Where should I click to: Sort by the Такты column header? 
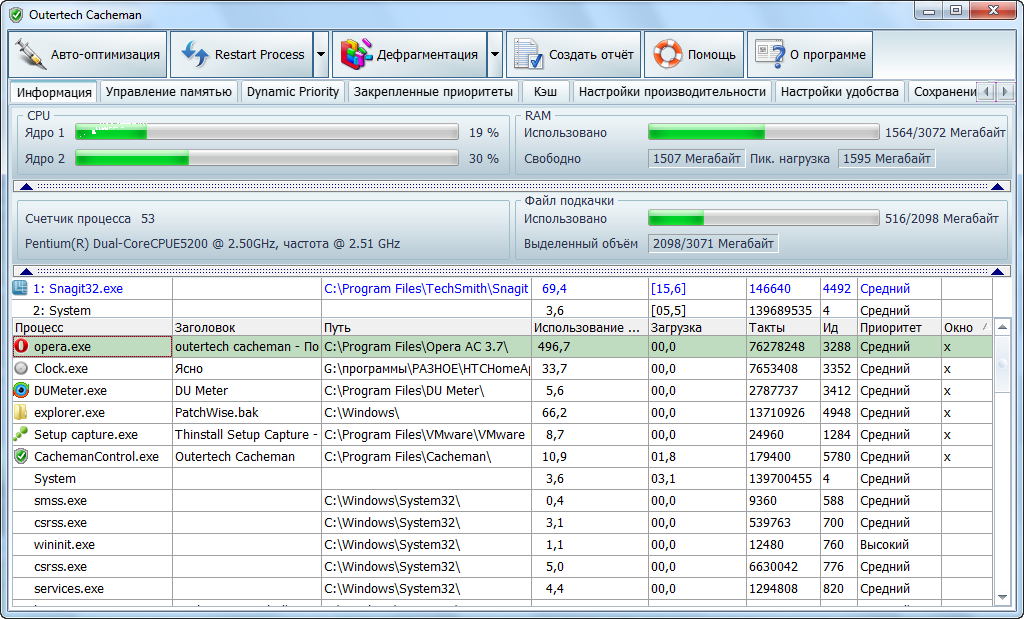783,327
